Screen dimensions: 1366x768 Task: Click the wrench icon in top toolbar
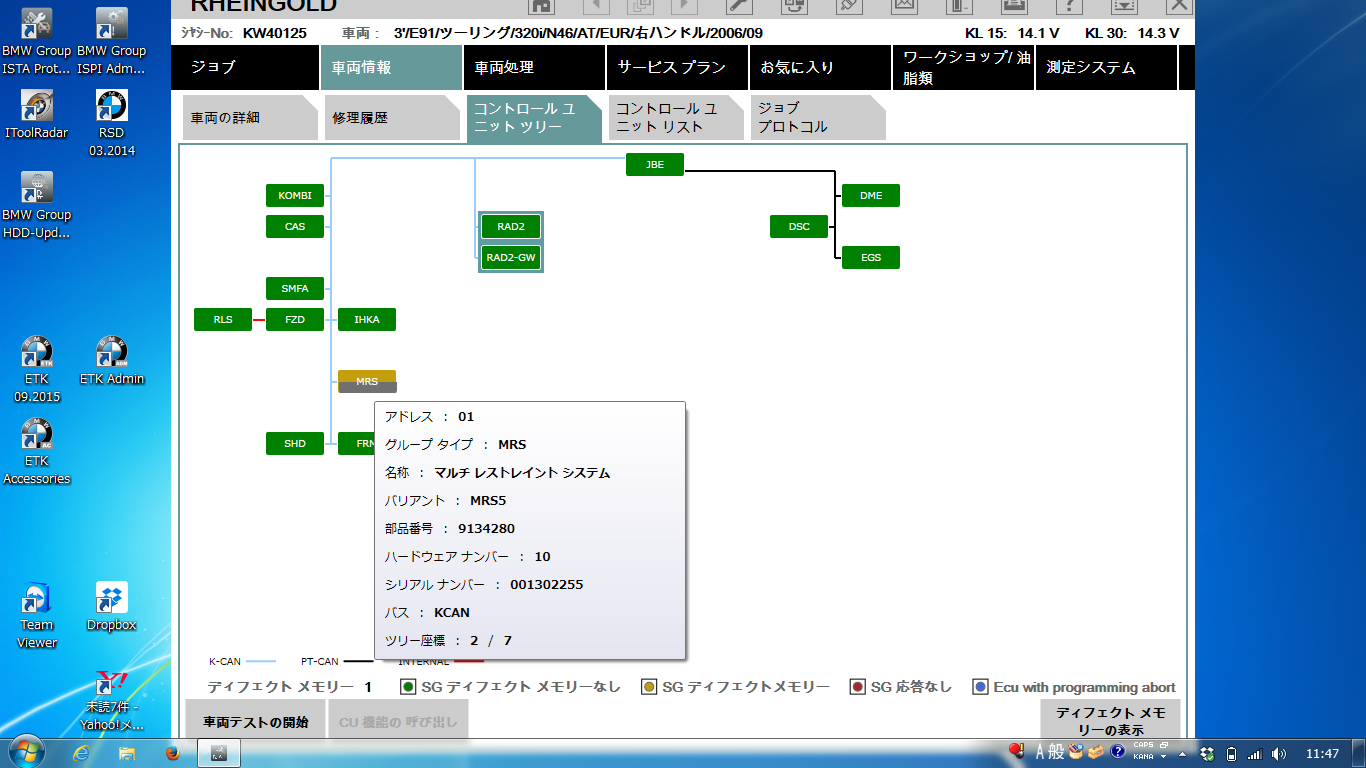tap(738, 5)
